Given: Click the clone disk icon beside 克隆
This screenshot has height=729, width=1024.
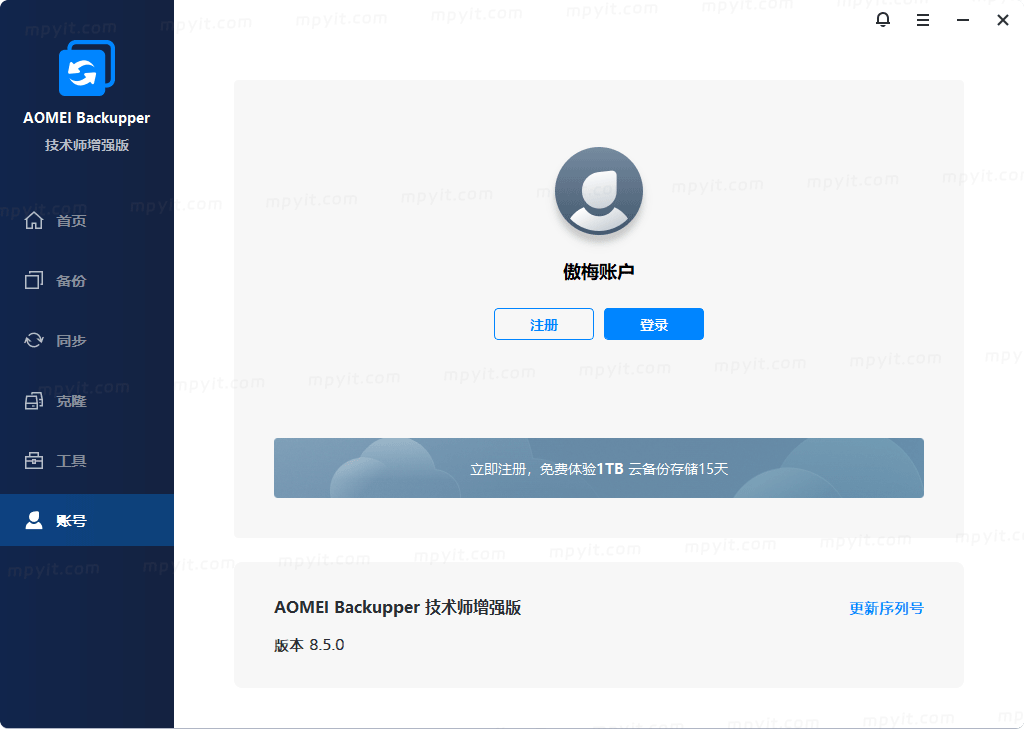Looking at the screenshot, I should point(34,400).
